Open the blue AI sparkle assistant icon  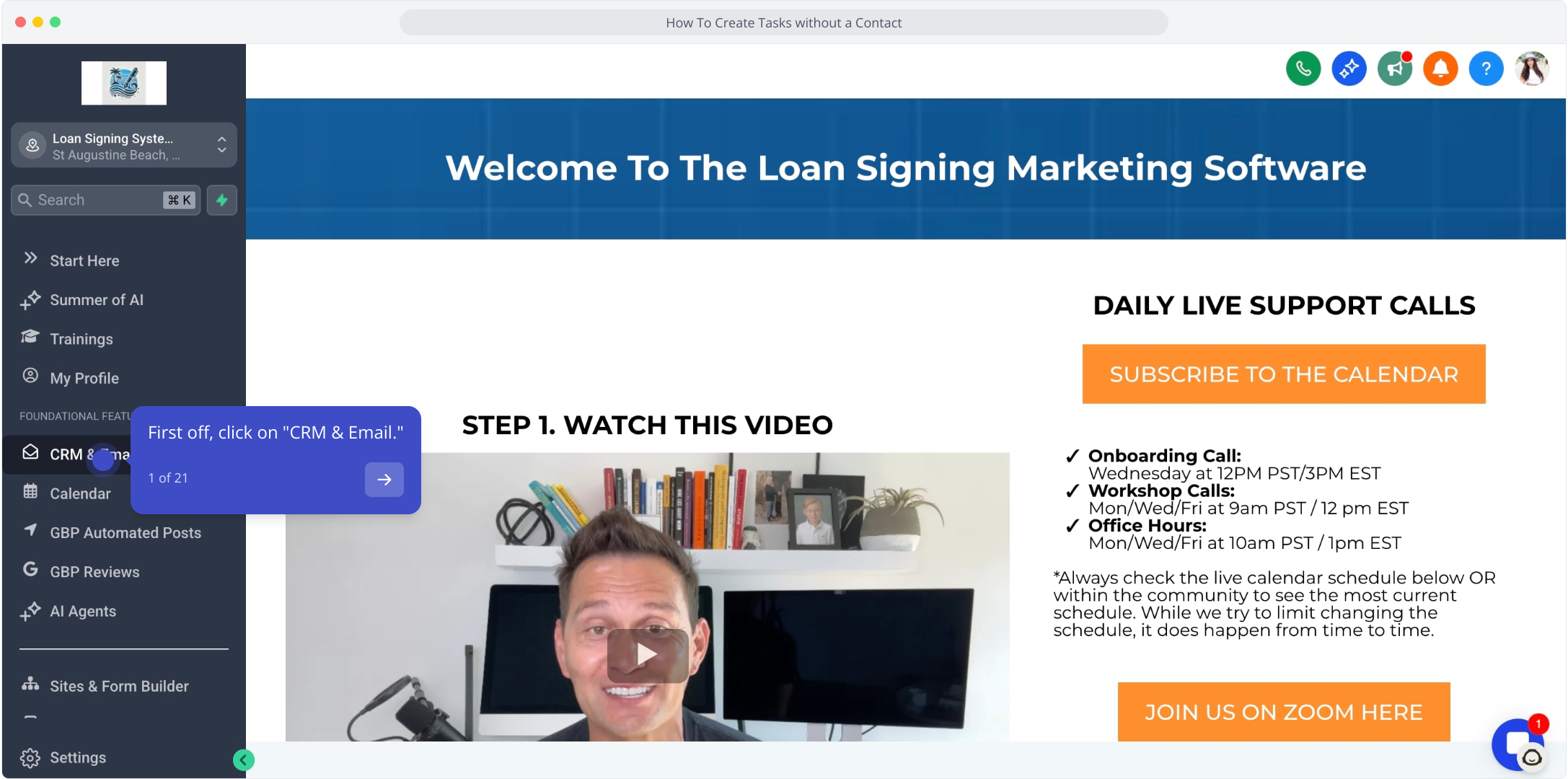(1349, 69)
